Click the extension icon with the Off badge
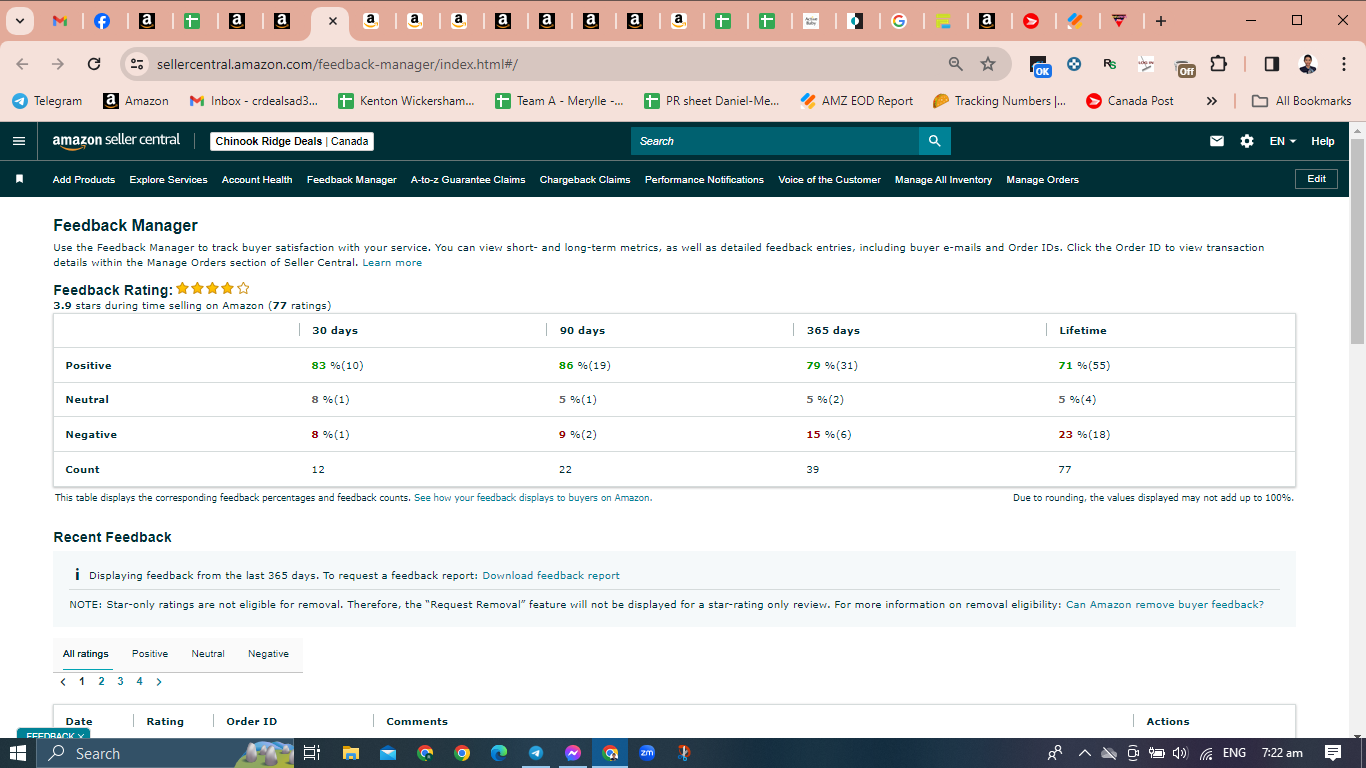The height and width of the screenshot is (768, 1366). (x=1184, y=66)
